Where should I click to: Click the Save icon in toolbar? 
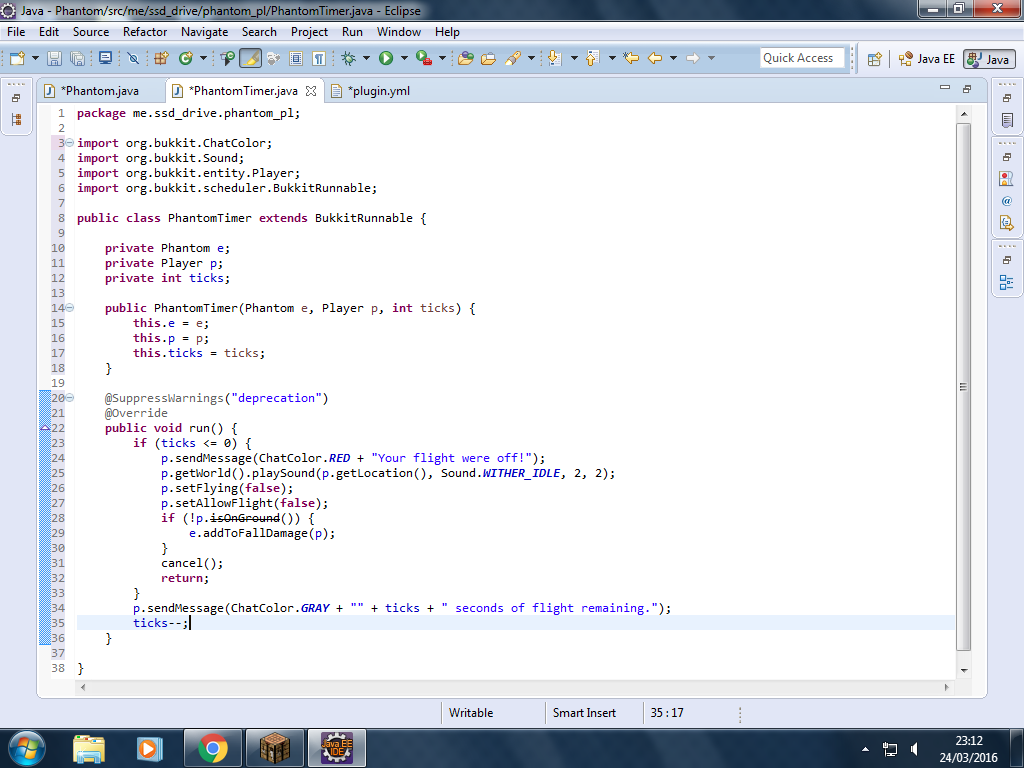tap(55, 59)
